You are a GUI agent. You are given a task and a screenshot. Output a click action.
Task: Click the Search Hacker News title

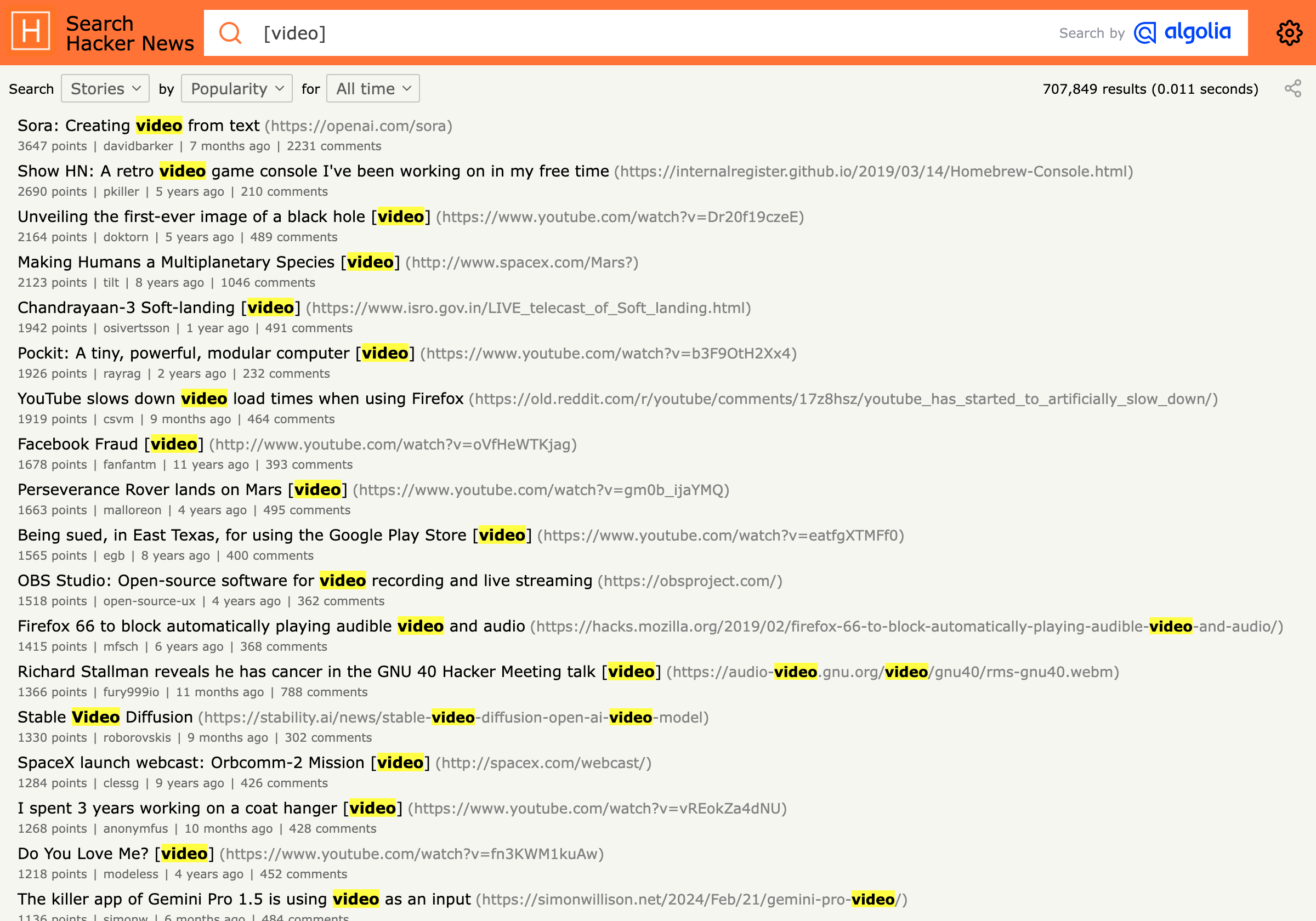click(x=129, y=33)
